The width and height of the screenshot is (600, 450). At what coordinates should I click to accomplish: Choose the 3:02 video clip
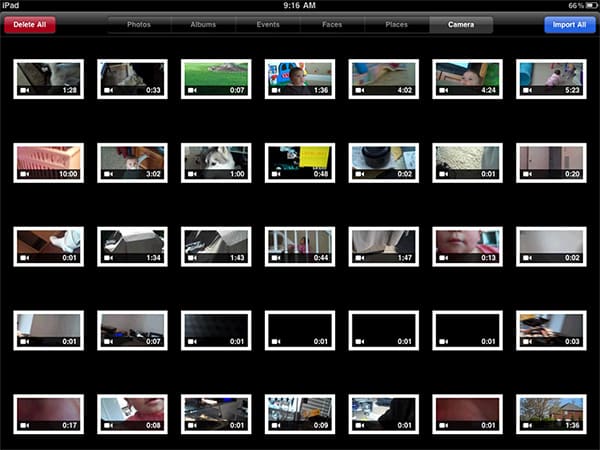point(132,163)
